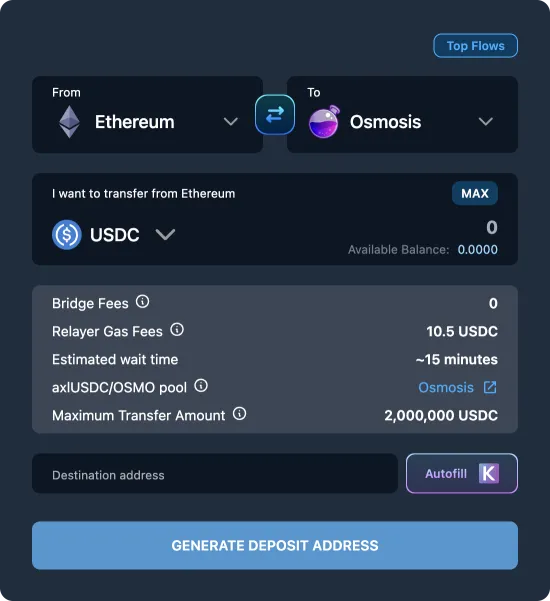
Task: Click the Ethereum diamond logo icon
Action: tap(69, 122)
